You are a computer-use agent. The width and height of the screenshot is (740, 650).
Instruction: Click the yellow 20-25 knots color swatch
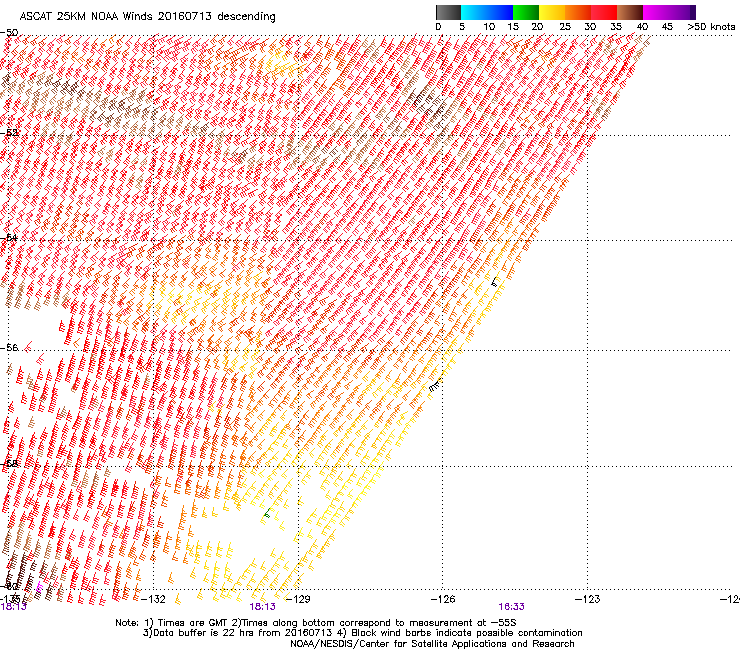click(x=552, y=12)
